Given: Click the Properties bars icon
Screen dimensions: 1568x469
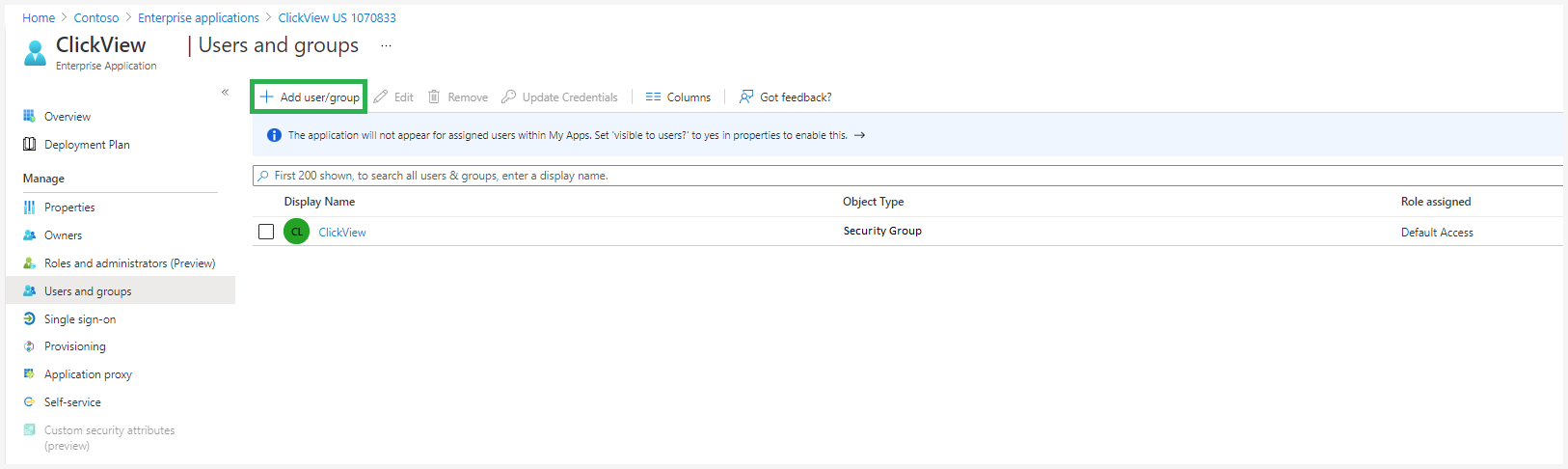Looking at the screenshot, I should (x=29, y=207).
